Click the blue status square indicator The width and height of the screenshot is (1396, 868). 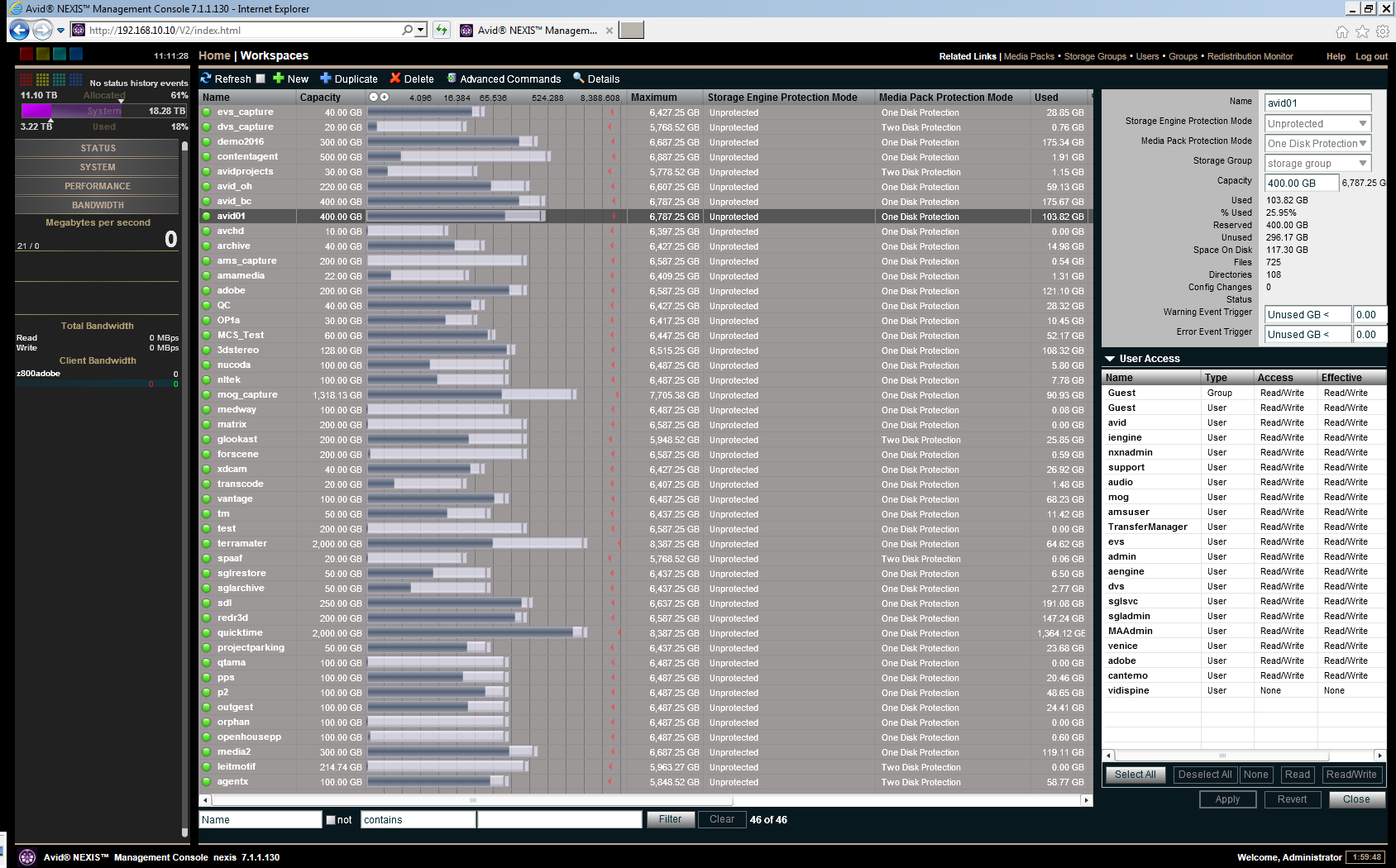76,54
